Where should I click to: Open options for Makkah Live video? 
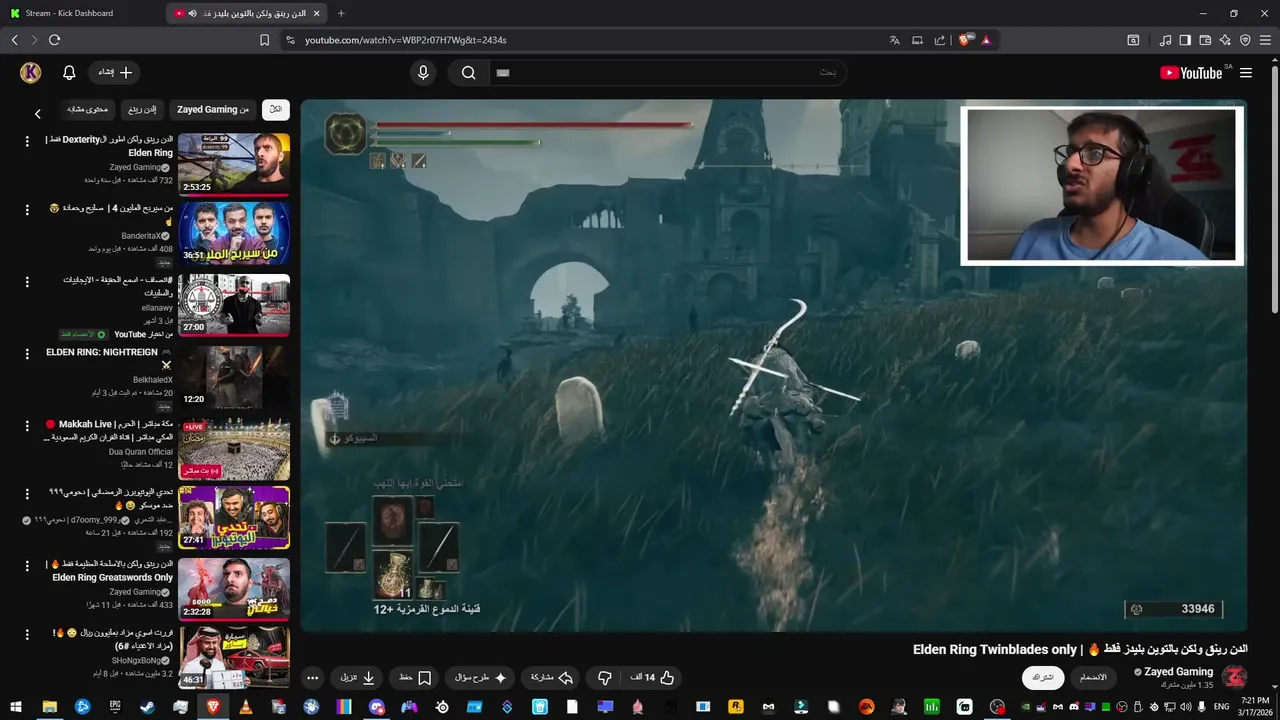tap(27, 425)
